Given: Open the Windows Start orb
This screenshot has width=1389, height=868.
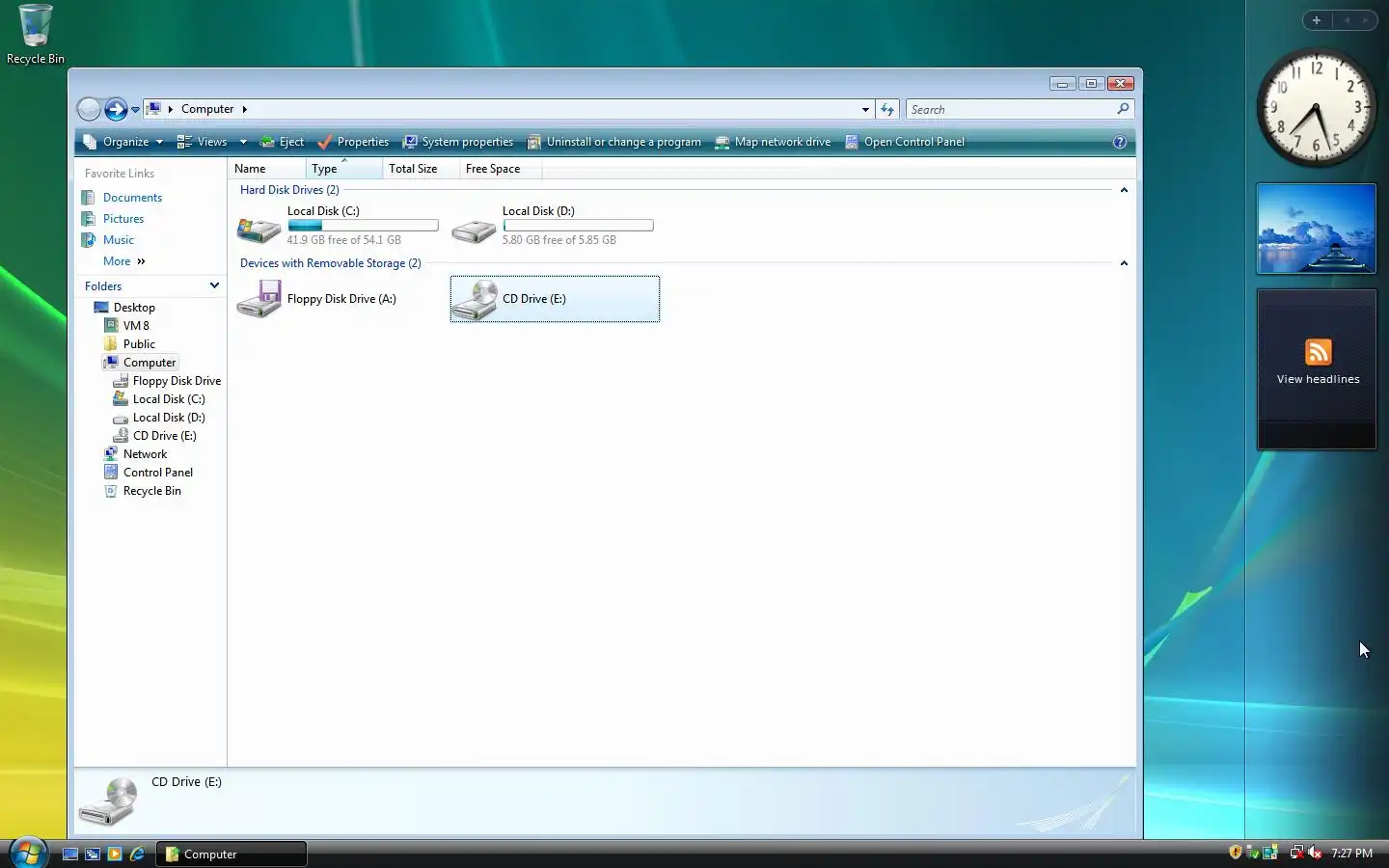Looking at the screenshot, I should coord(28,853).
